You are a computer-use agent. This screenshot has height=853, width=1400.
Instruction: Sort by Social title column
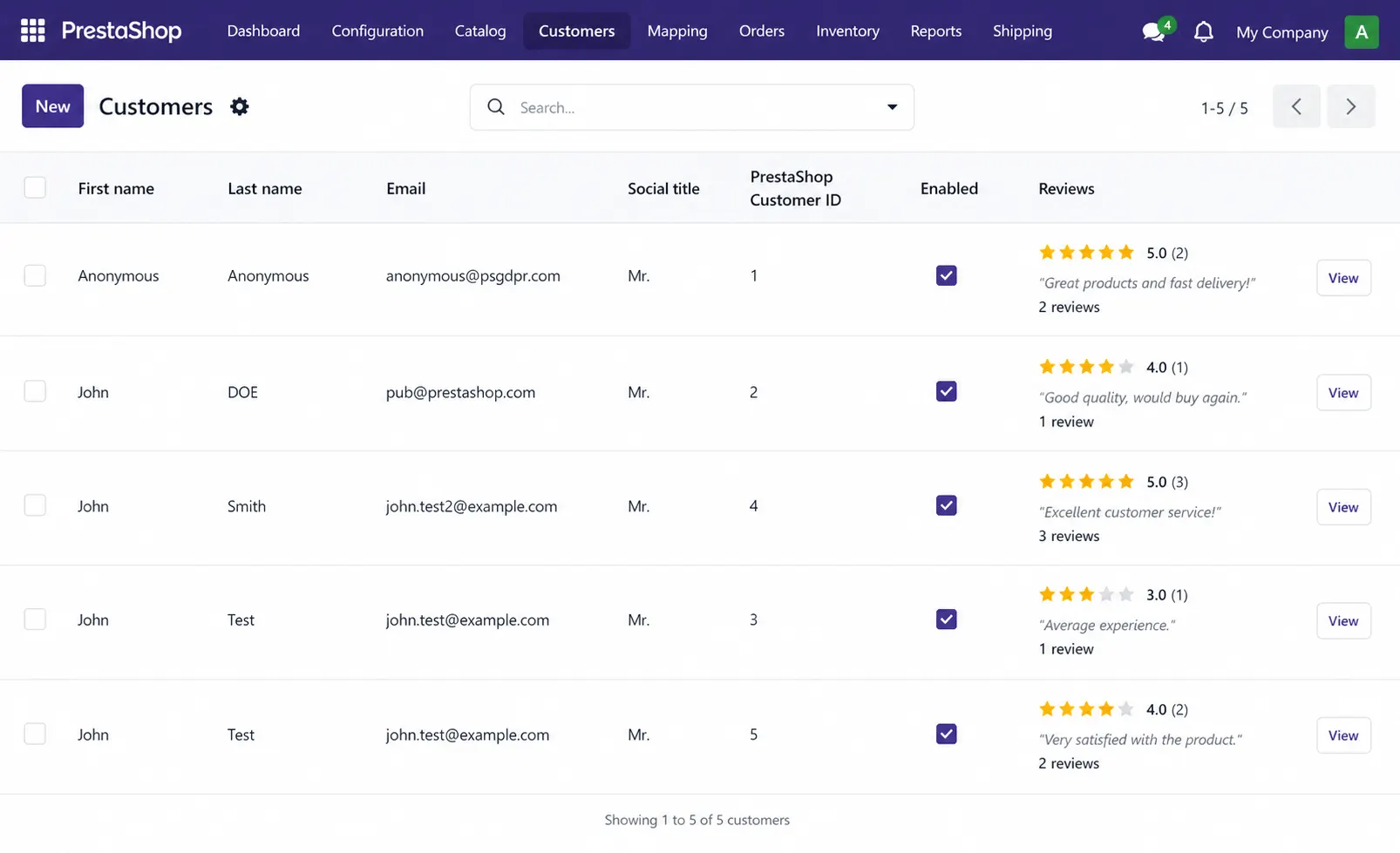663,188
